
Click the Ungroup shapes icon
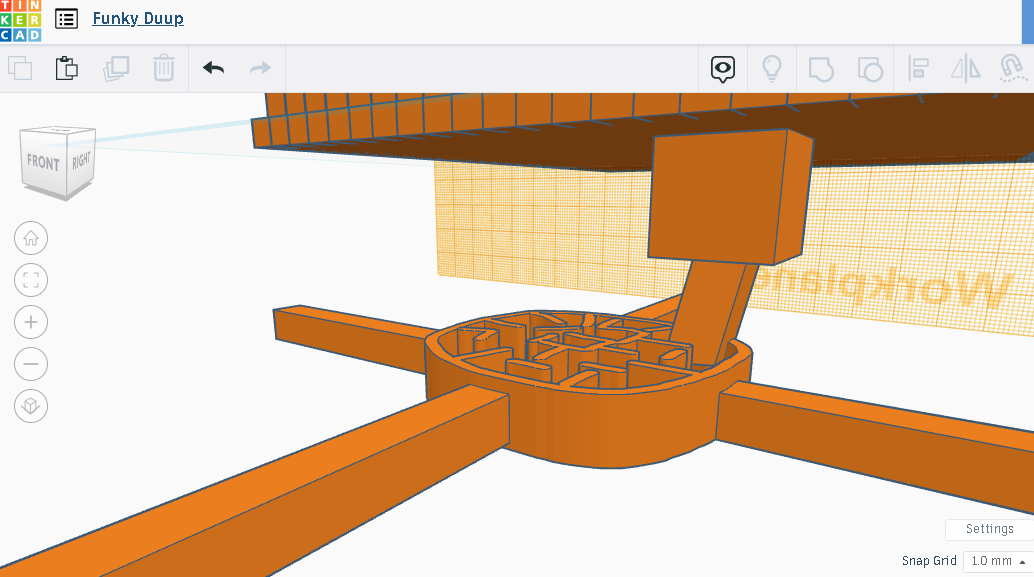point(870,69)
